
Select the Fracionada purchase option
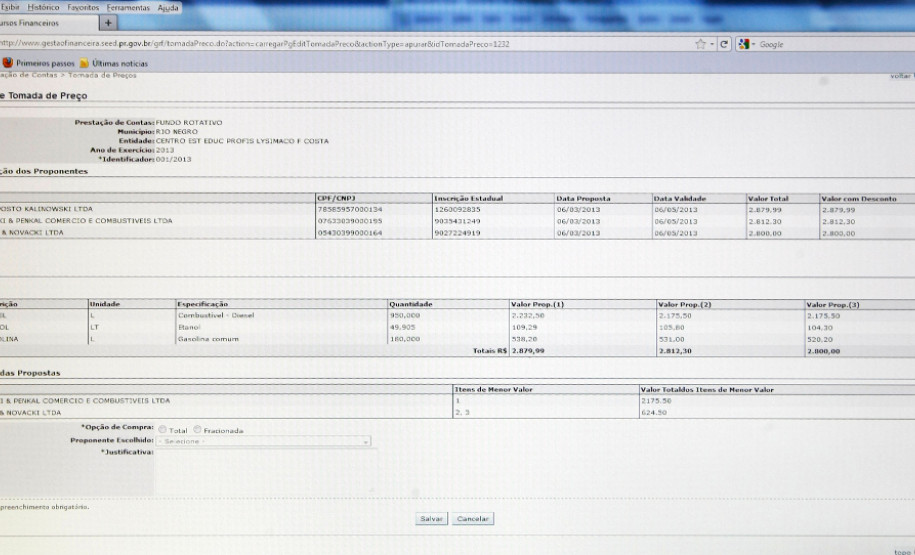click(x=197, y=430)
